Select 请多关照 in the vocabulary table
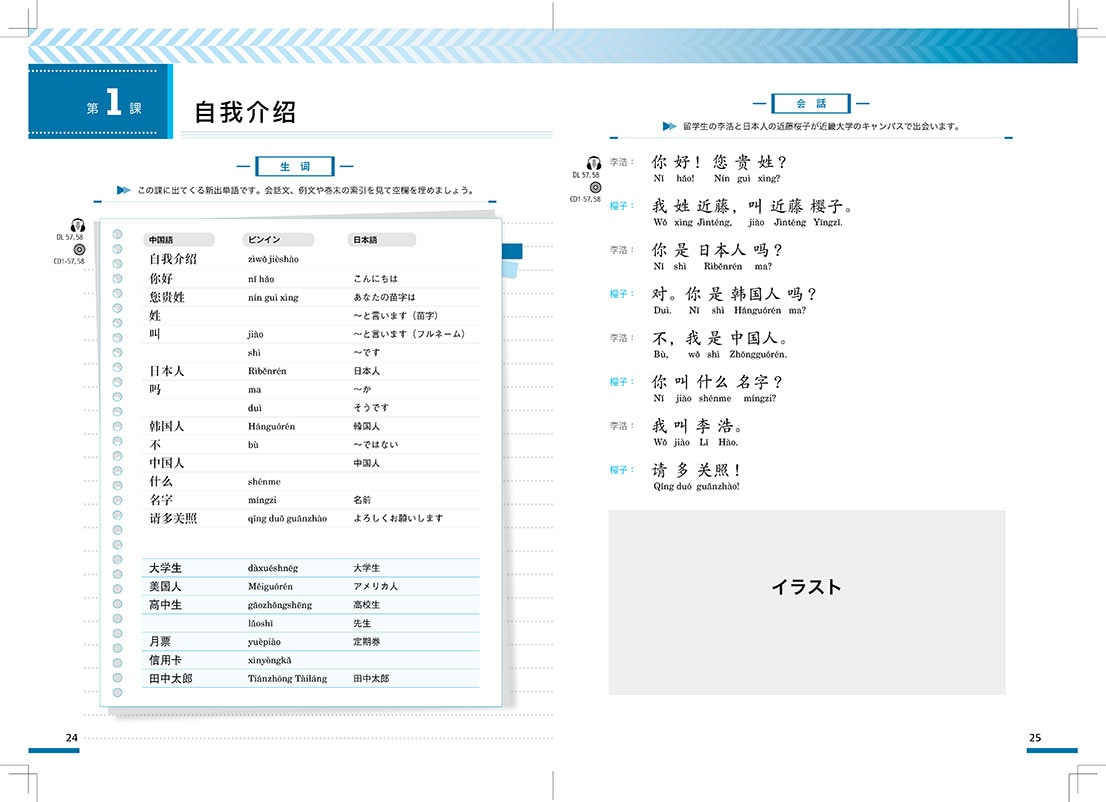The width and height of the screenshot is (1106, 802). tap(173, 518)
